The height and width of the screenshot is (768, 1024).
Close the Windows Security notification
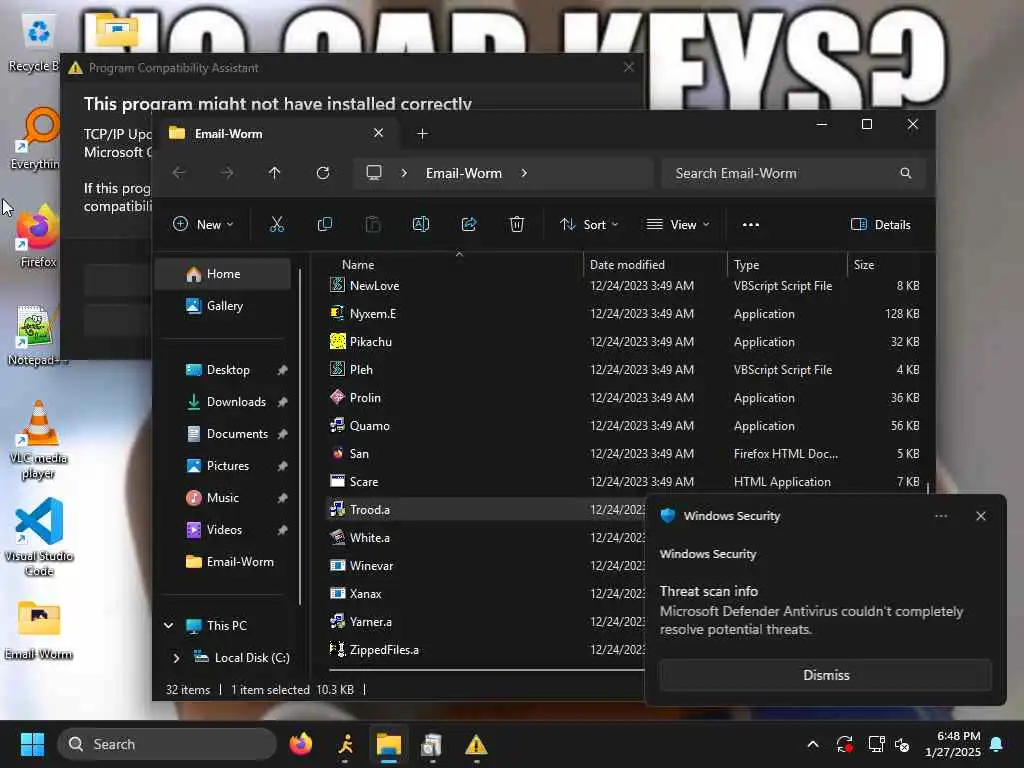981,516
